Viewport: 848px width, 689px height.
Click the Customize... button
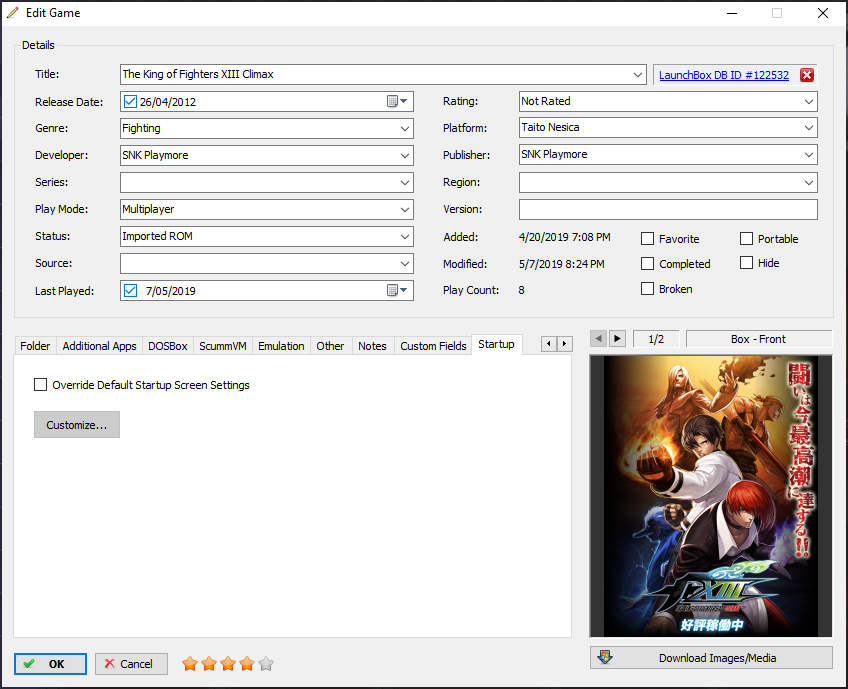[77, 425]
